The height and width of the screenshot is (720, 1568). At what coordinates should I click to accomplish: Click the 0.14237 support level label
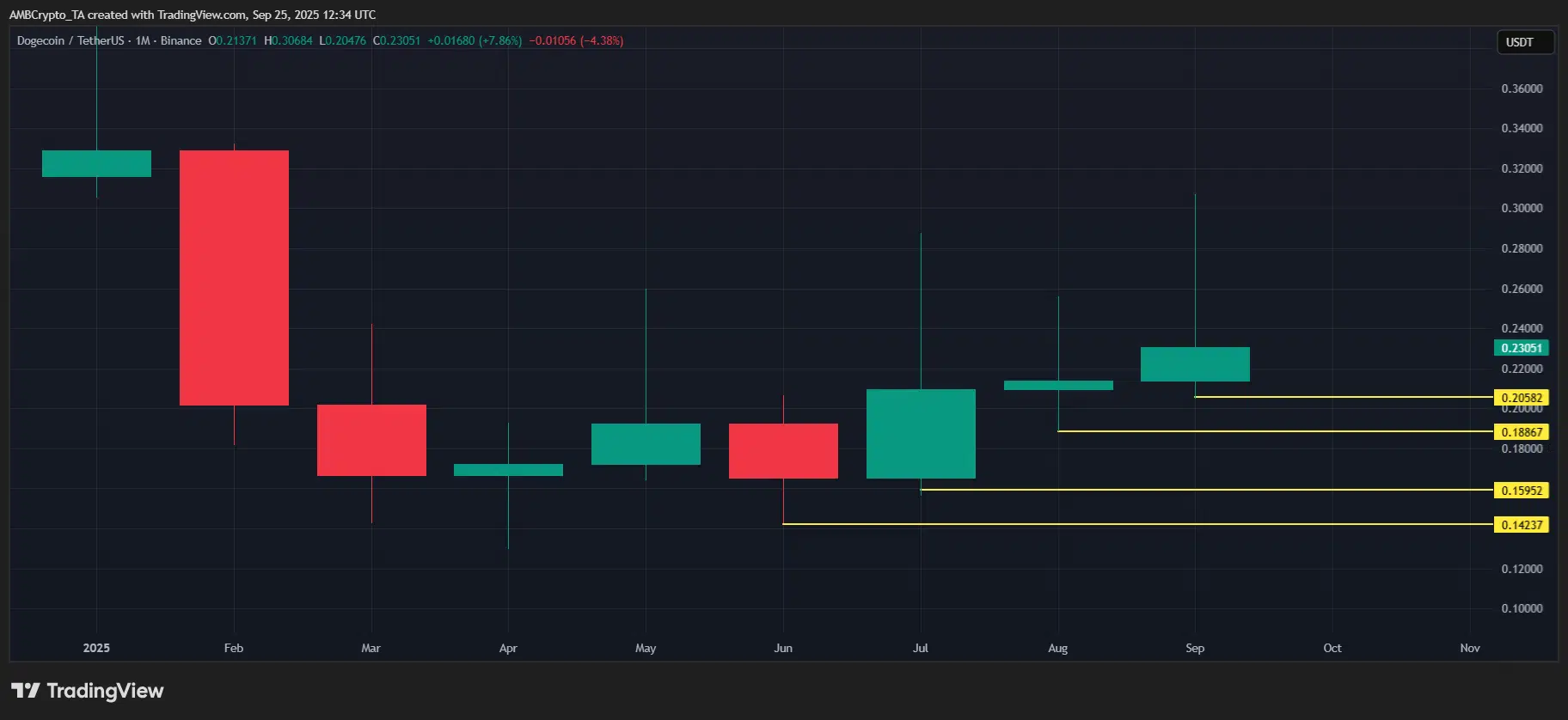click(x=1521, y=525)
